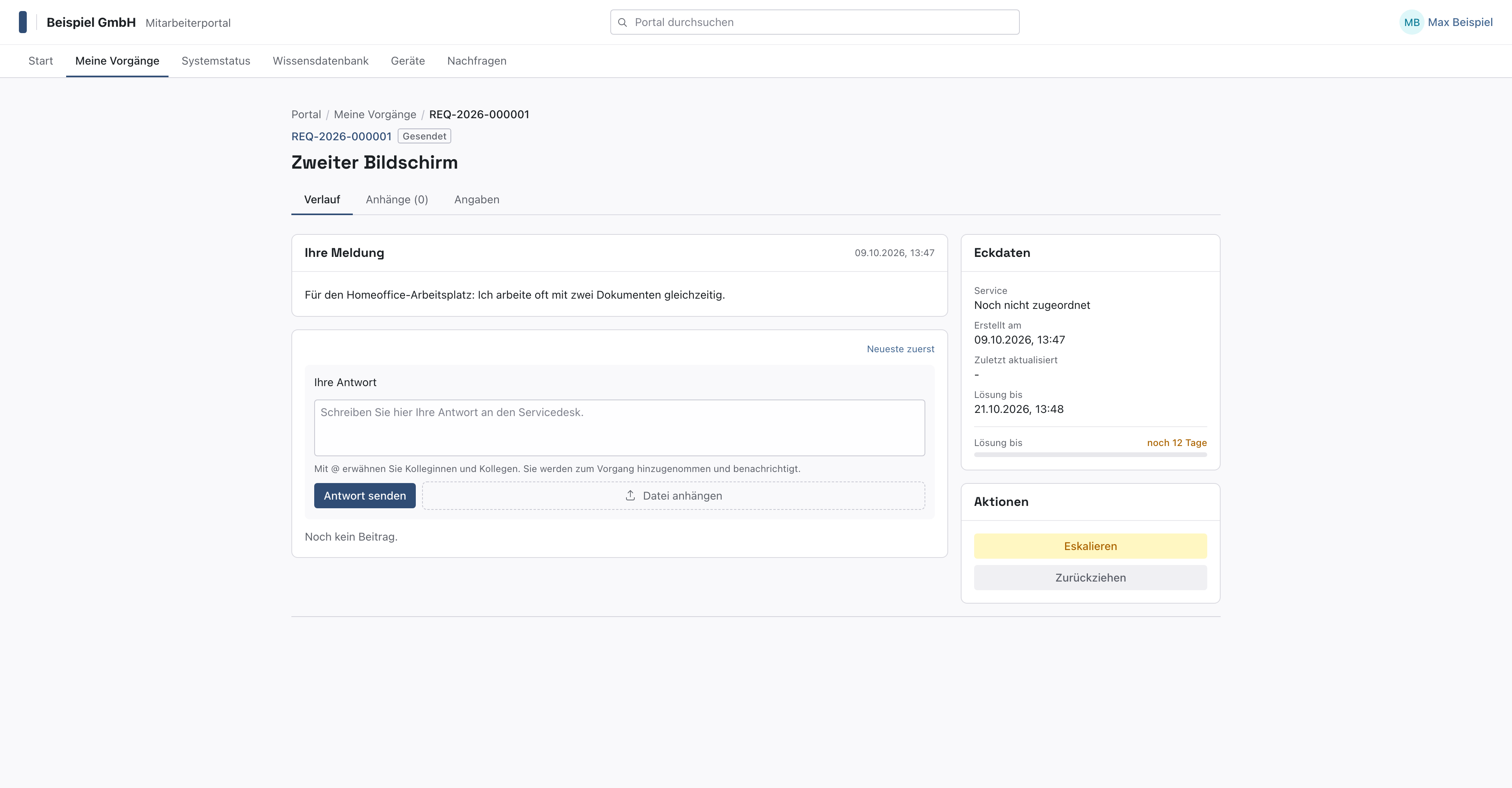This screenshot has height=788, width=1512.
Task: Go to the Start navigation item
Action: point(41,61)
